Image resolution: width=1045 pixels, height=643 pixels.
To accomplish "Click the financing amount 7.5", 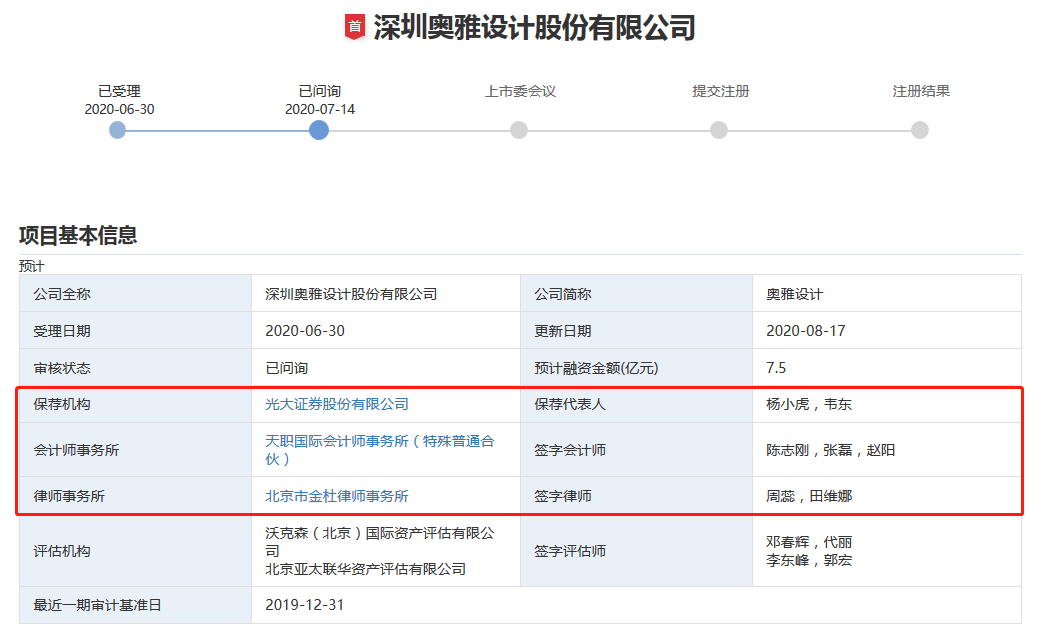I will (x=776, y=368).
